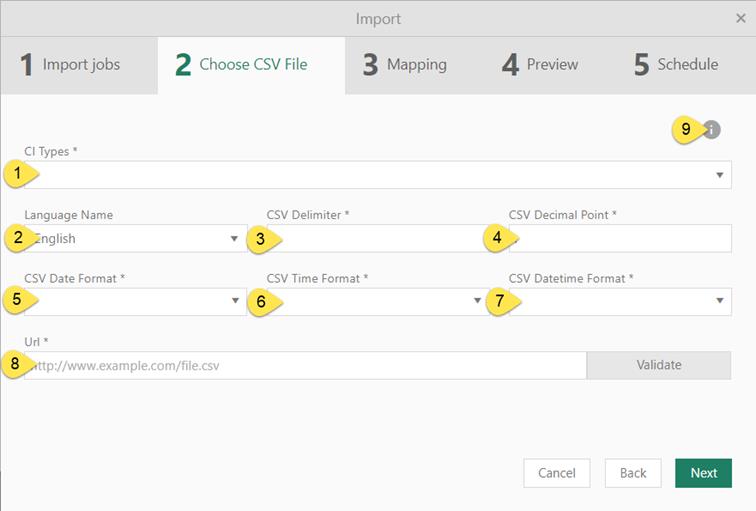This screenshot has width=756, height=511.
Task: Click the info icon at top right
Action: pos(711,130)
